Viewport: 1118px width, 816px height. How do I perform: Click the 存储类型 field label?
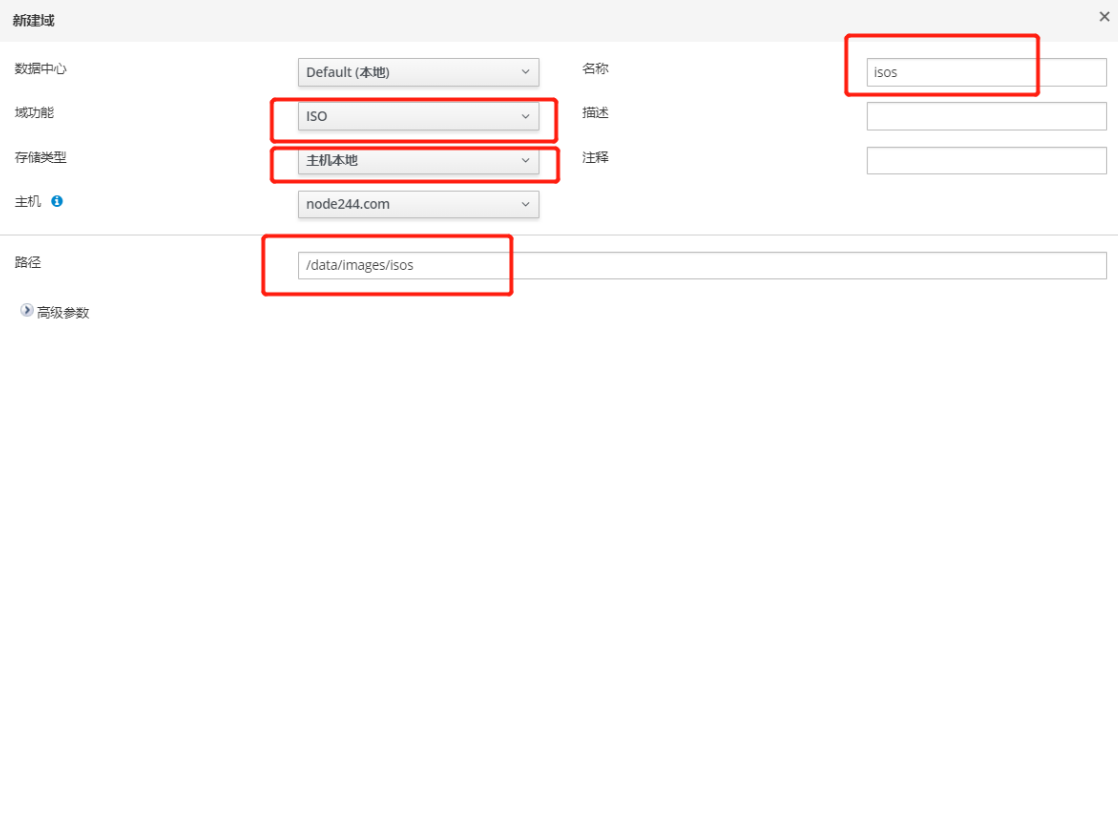[41, 157]
